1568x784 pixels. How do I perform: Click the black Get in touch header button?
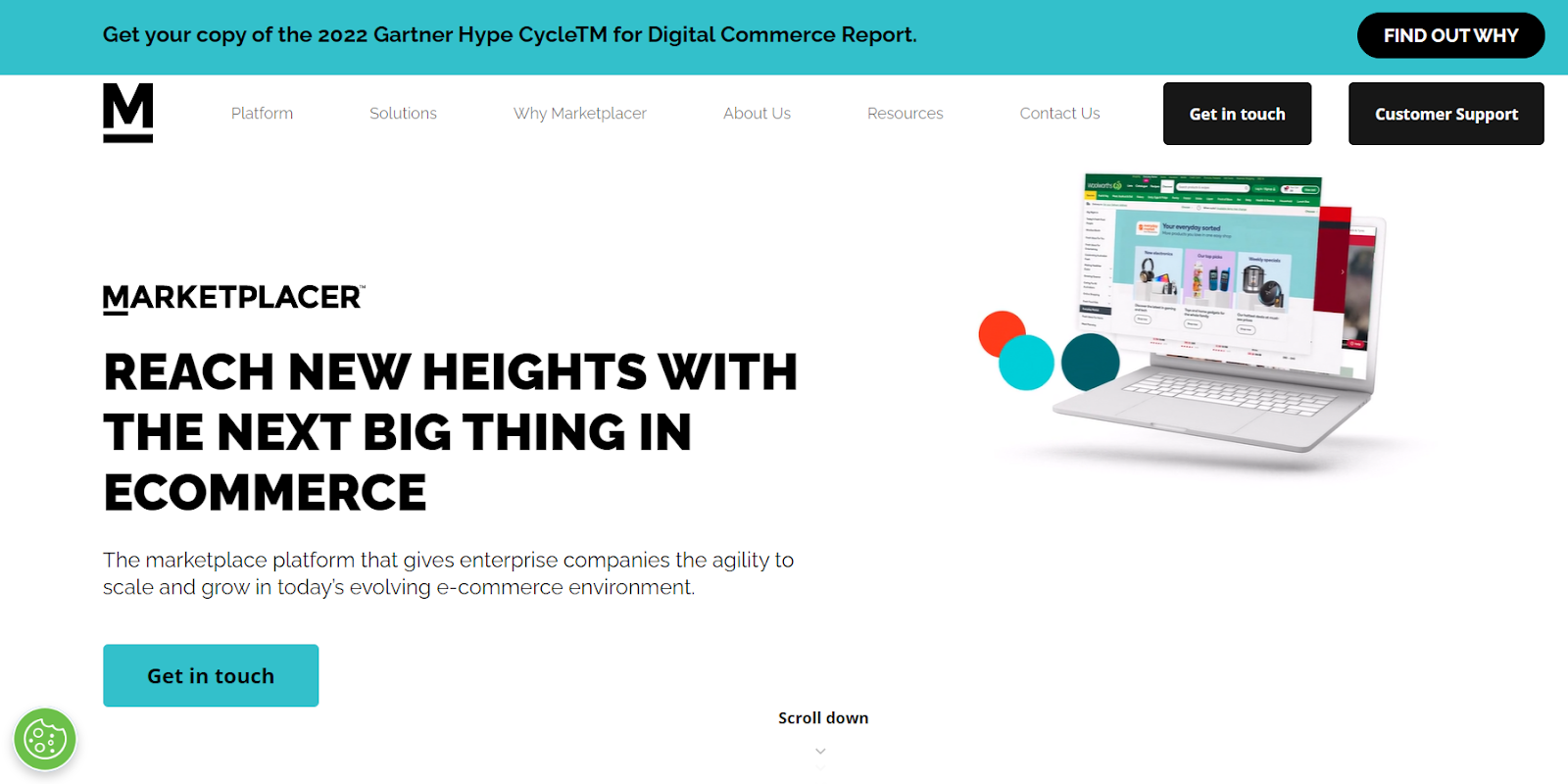click(1237, 114)
